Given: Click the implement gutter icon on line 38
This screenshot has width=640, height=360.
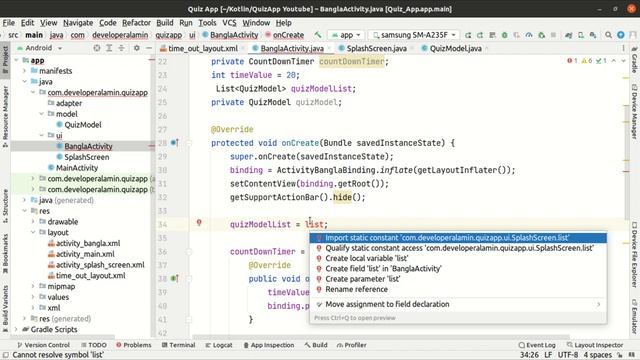Looking at the screenshot, I should click(174, 278).
